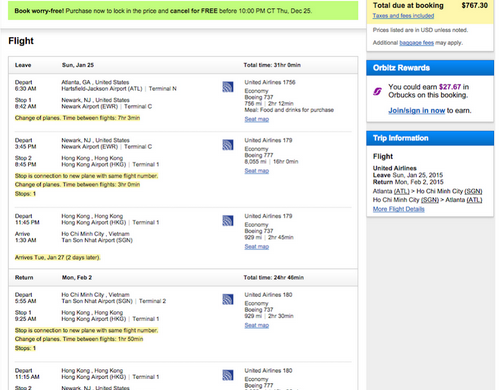
Task: Click the Orbitz Rewards panel header
Action: [x=430, y=68]
